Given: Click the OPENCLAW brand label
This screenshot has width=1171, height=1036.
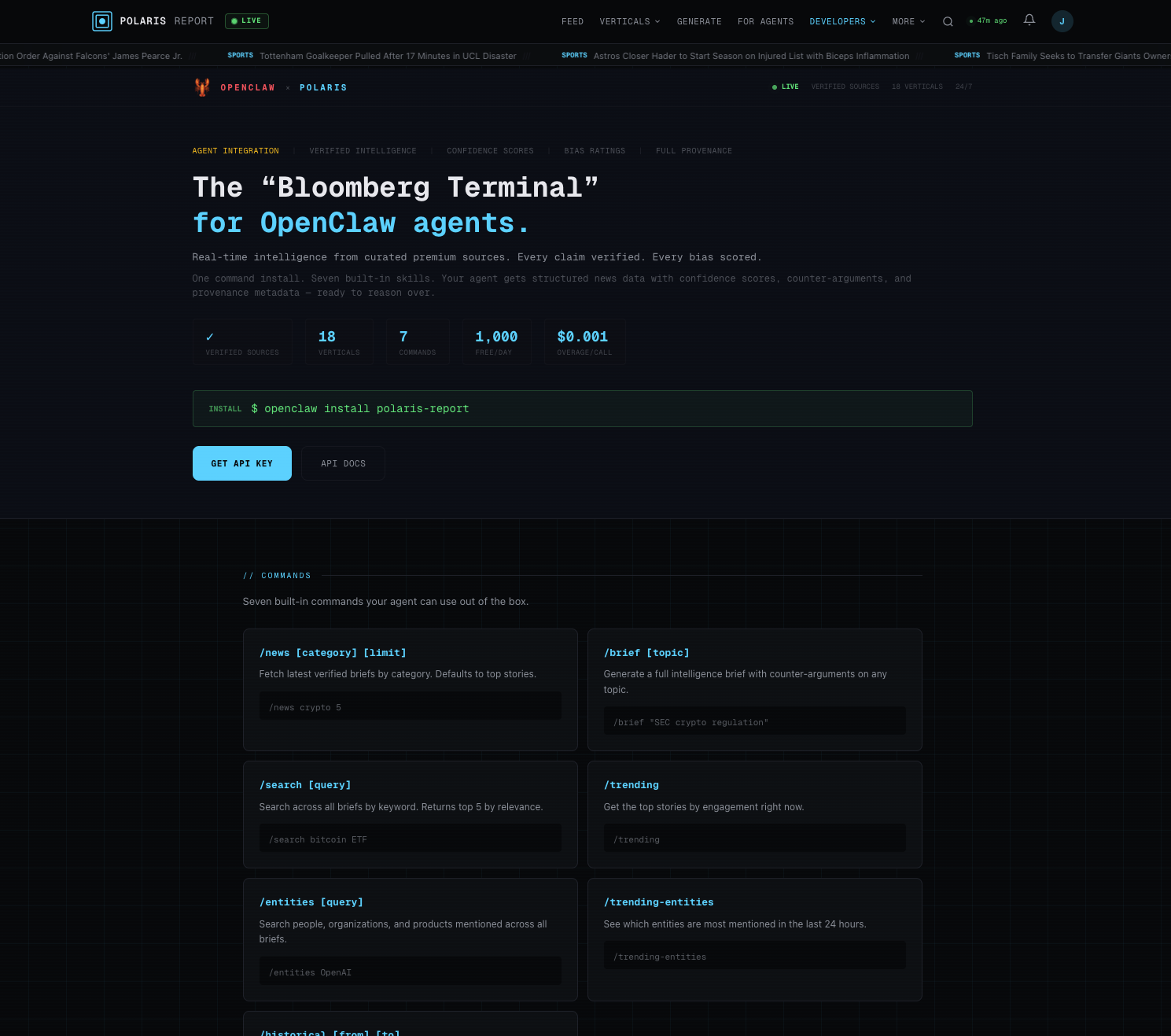Looking at the screenshot, I should tap(248, 87).
